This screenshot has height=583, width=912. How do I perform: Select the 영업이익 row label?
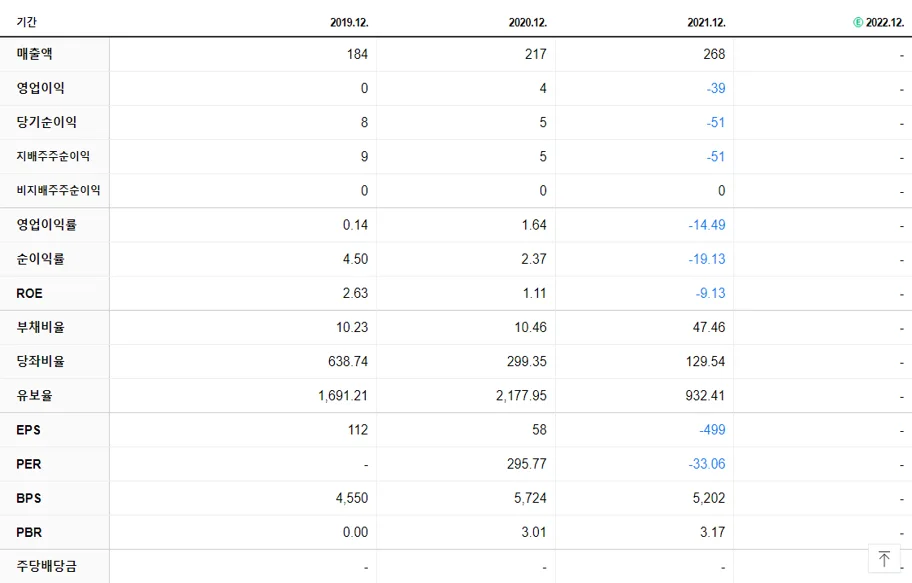tap(40, 88)
